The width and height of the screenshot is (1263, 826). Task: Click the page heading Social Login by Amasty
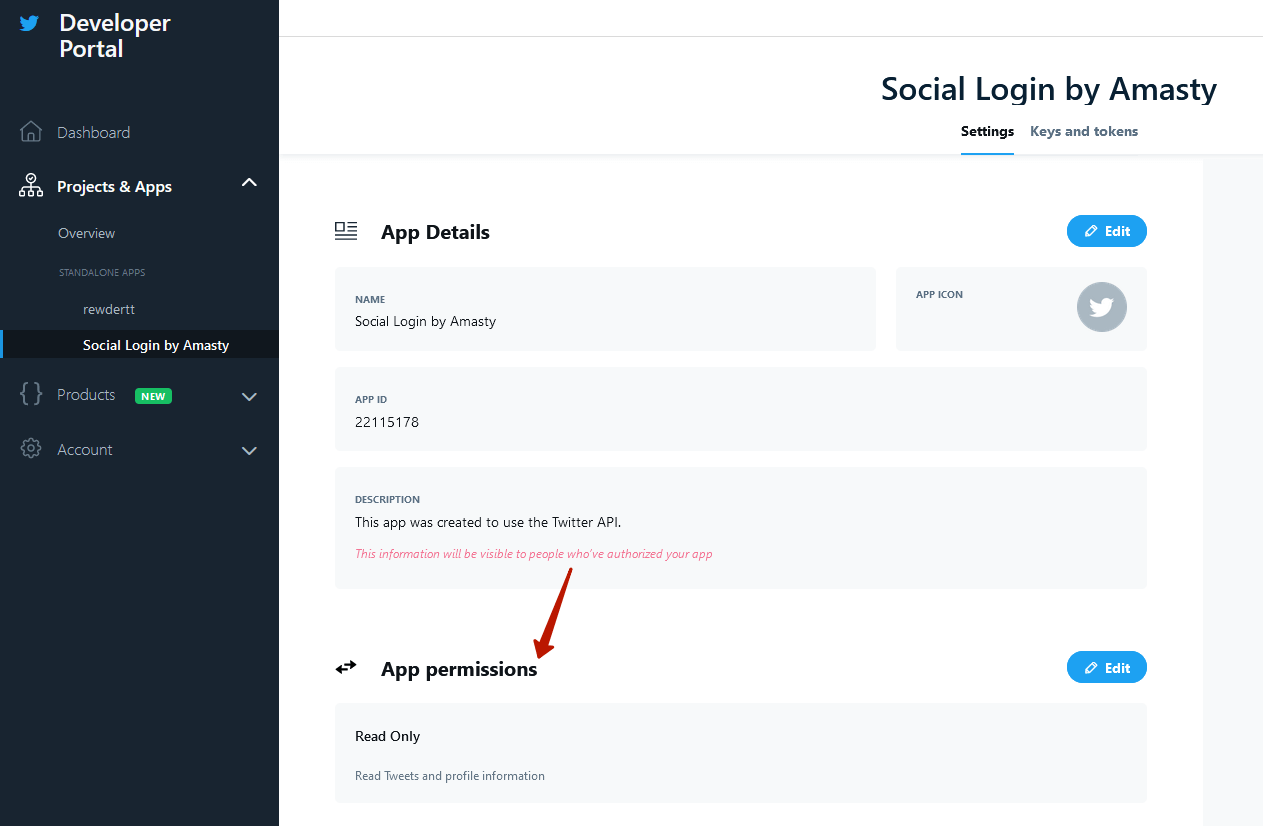[x=1049, y=89]
